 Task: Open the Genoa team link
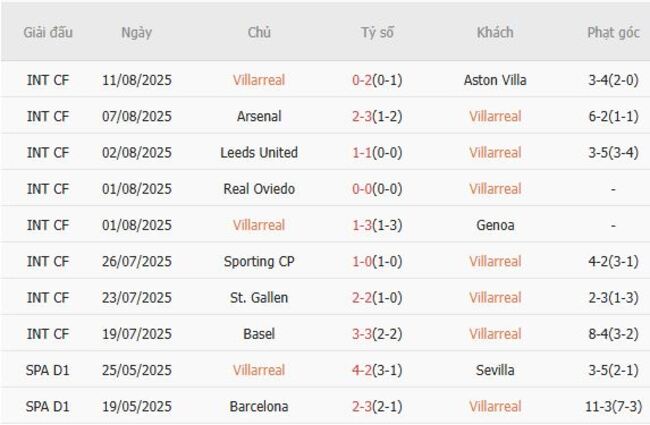[495, 225]
